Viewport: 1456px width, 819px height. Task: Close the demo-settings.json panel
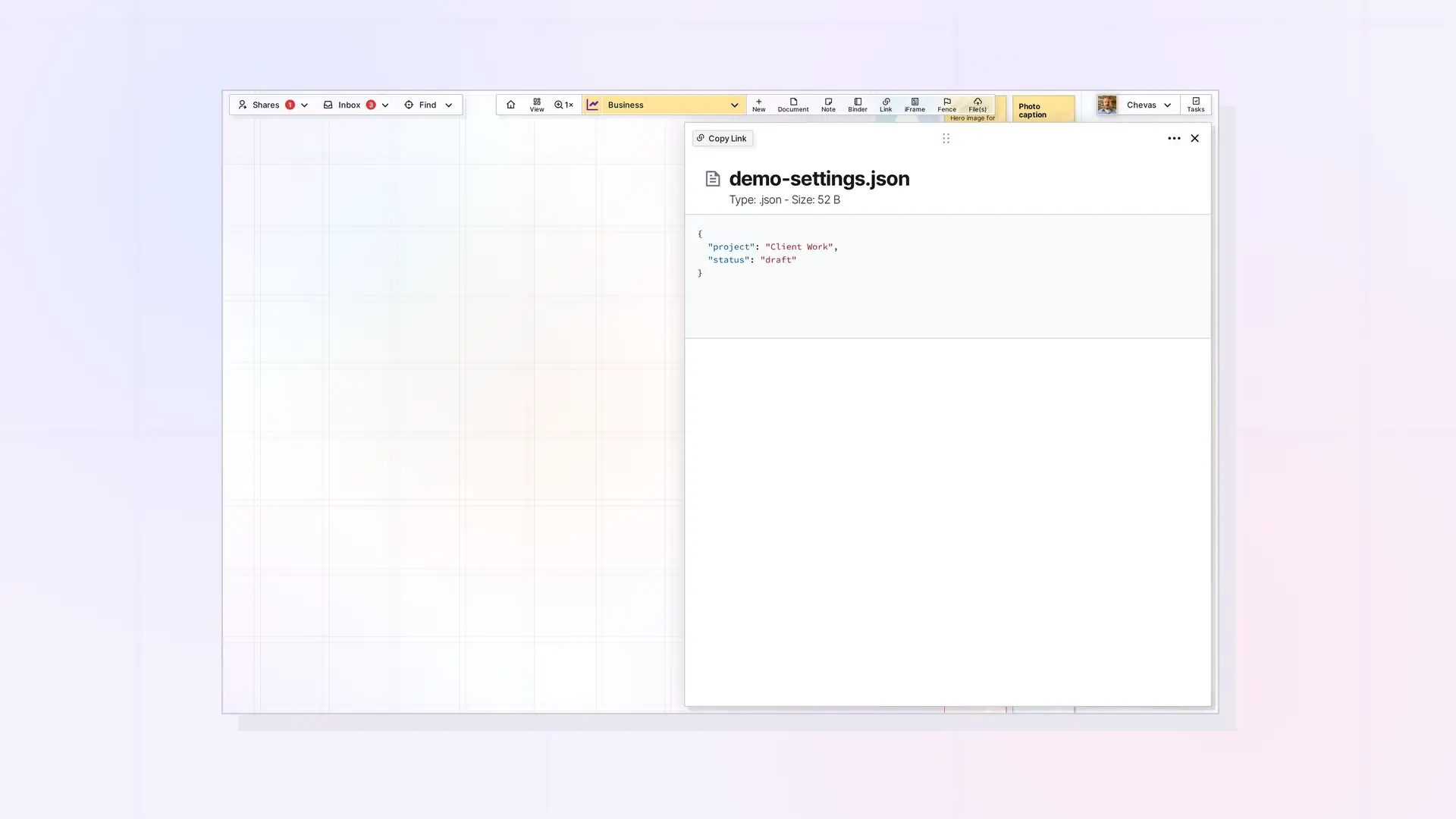(x=1194, y=138)
